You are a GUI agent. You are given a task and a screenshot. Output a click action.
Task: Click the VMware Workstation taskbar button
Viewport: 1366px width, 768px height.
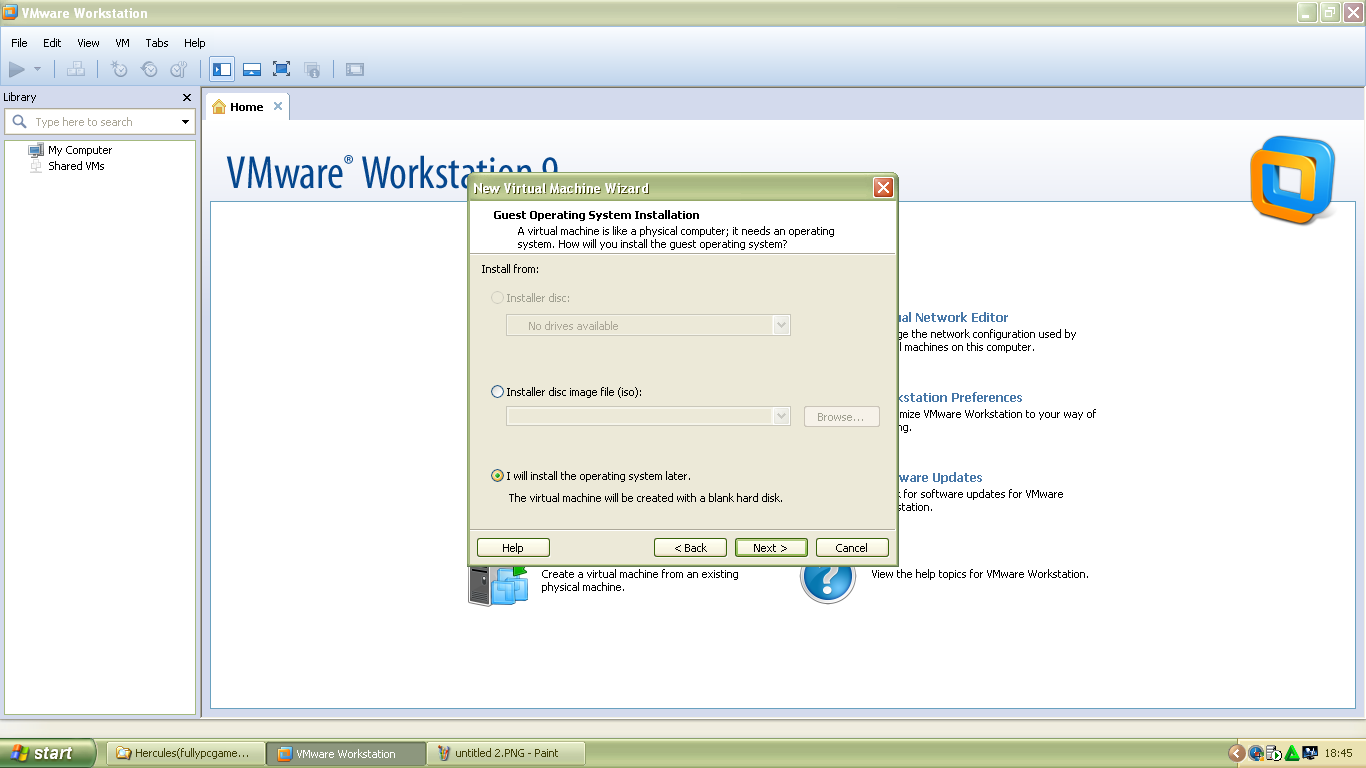click(x=345, y=754)
